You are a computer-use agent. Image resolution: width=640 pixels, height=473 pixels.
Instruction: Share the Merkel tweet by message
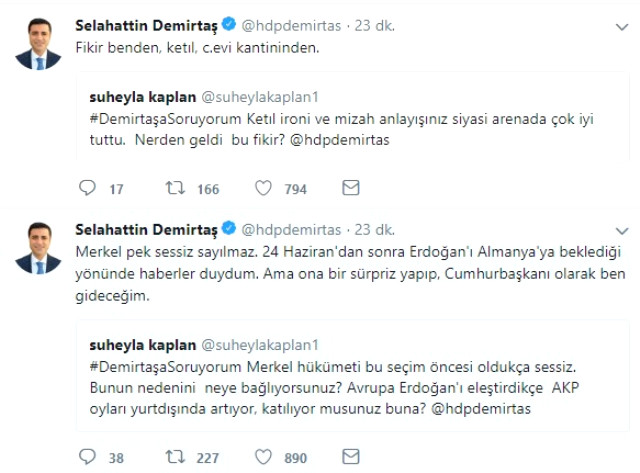pyautogui.click(x=350, y=457)
